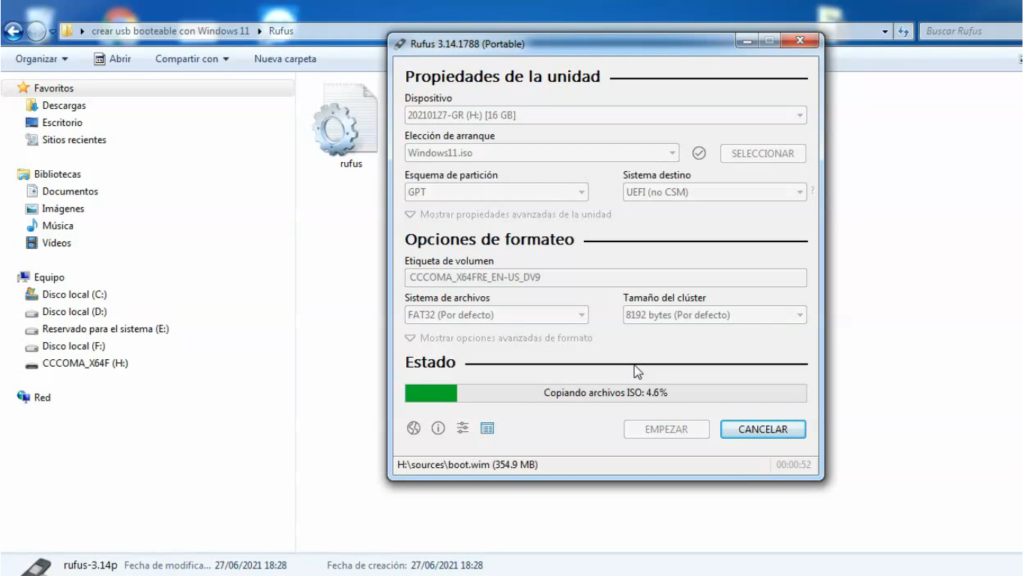This screenshot has height=576, width=1024.
Task: Expand the Dispositivo device dropdown
Action: pyautogui.click(x=798, y=115)
